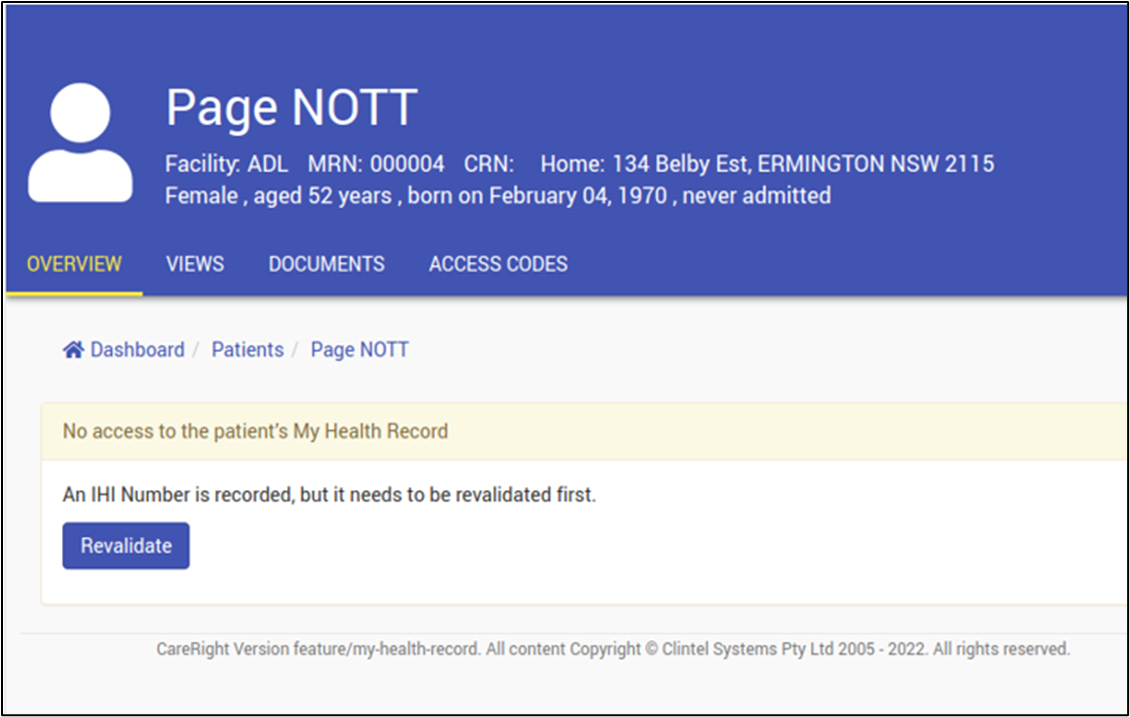Open the Patients breadcrumb link
The image size is (1130, 717).
(247, 350)
